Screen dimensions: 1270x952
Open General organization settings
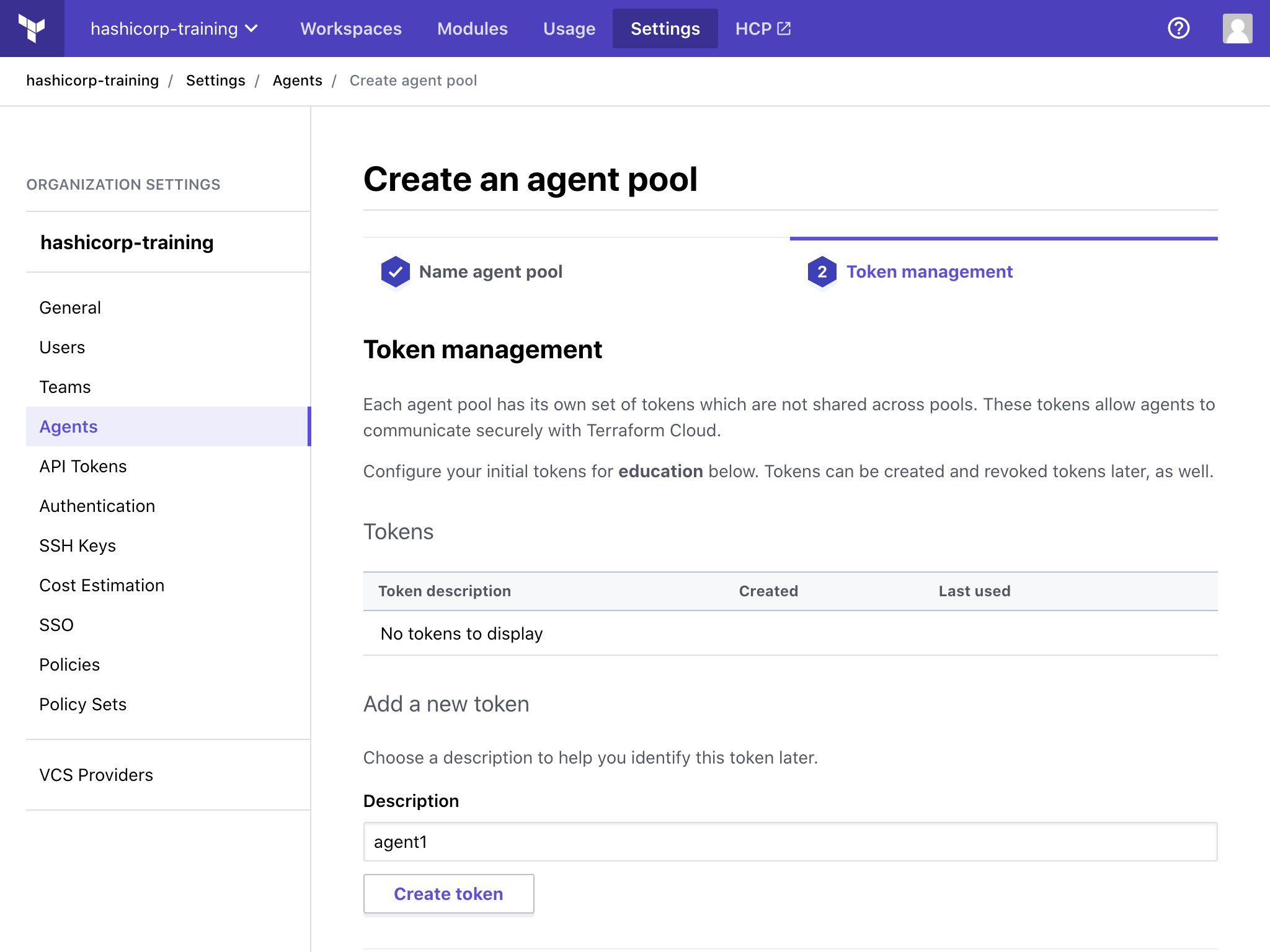point(167,307)
